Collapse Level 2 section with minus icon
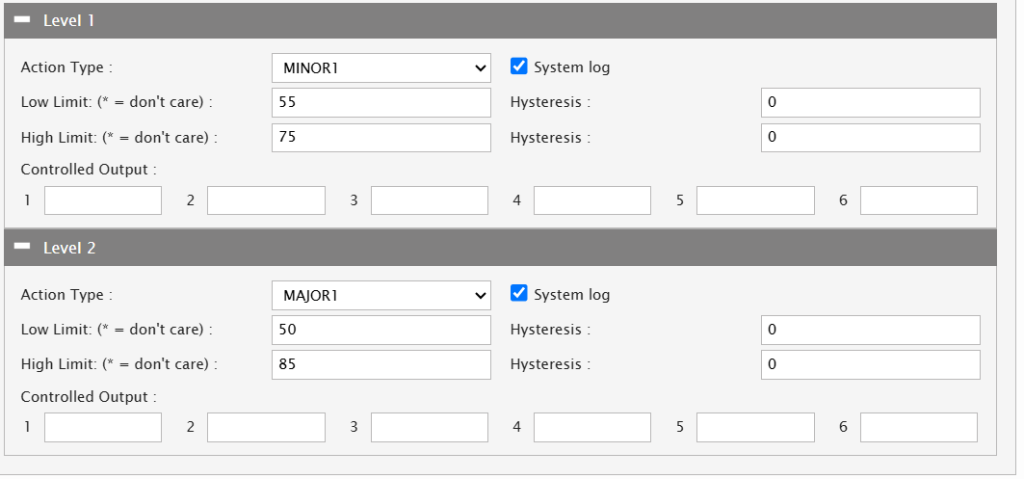 (22, 247)
